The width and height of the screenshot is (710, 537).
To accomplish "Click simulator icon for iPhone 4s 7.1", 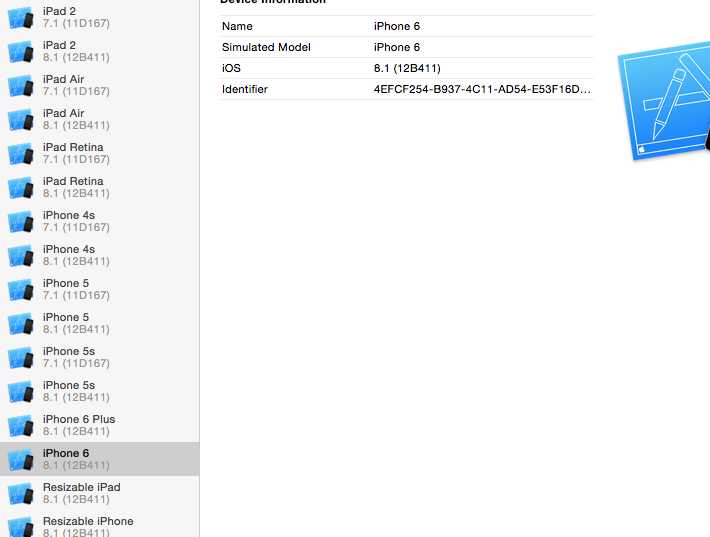I will coord(21,221).
